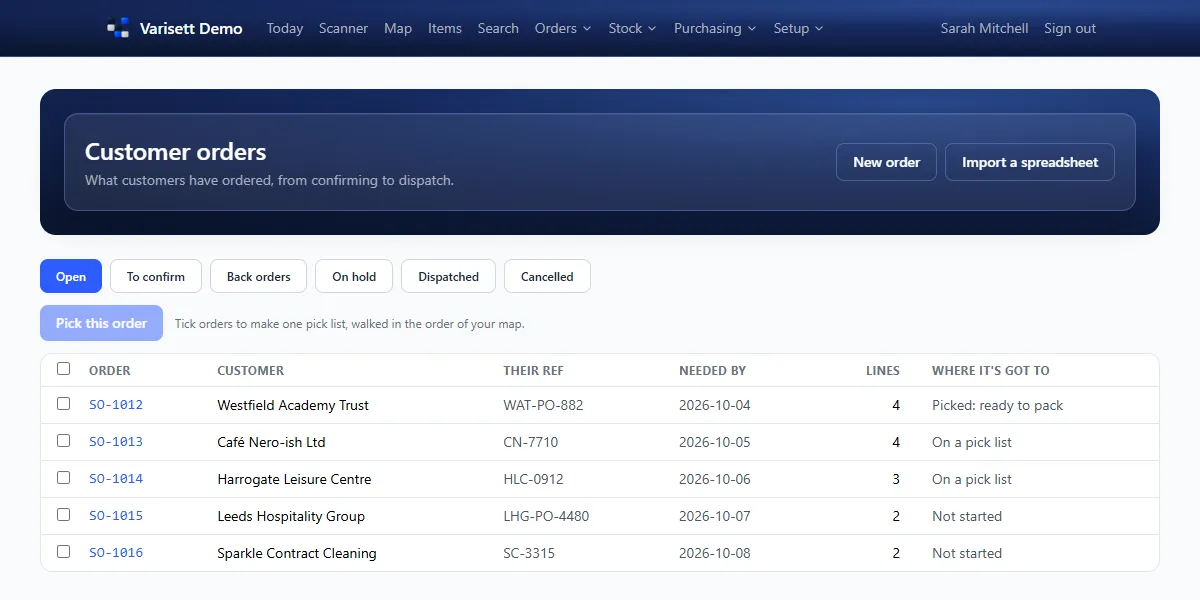1200x600 pixels.
Task: Tick the checkbox for order SO-1014
Action: 64,478
